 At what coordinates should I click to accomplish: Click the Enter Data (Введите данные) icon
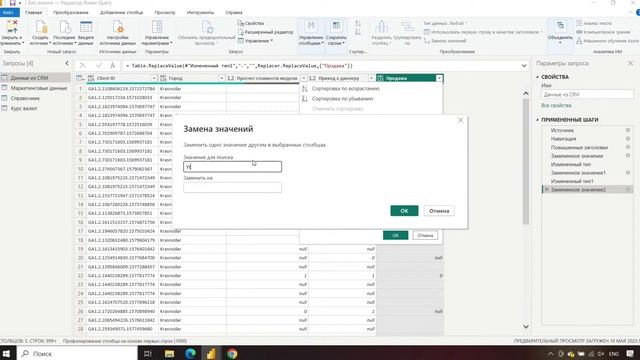point(86,27)
